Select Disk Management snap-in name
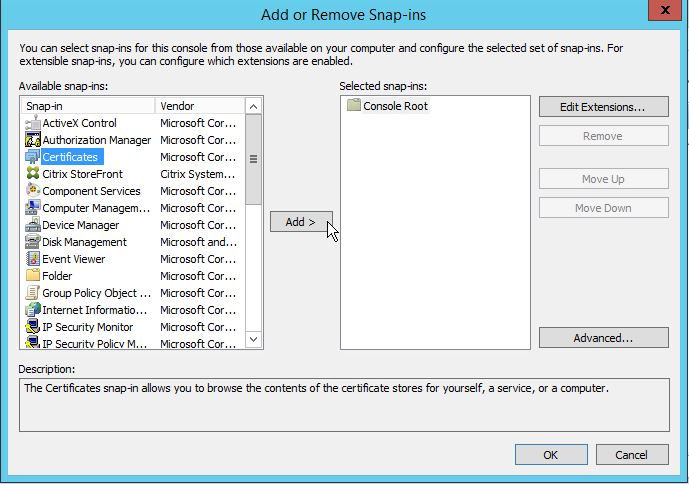Viewport: 689px width, 484px height. pos(84,242)
